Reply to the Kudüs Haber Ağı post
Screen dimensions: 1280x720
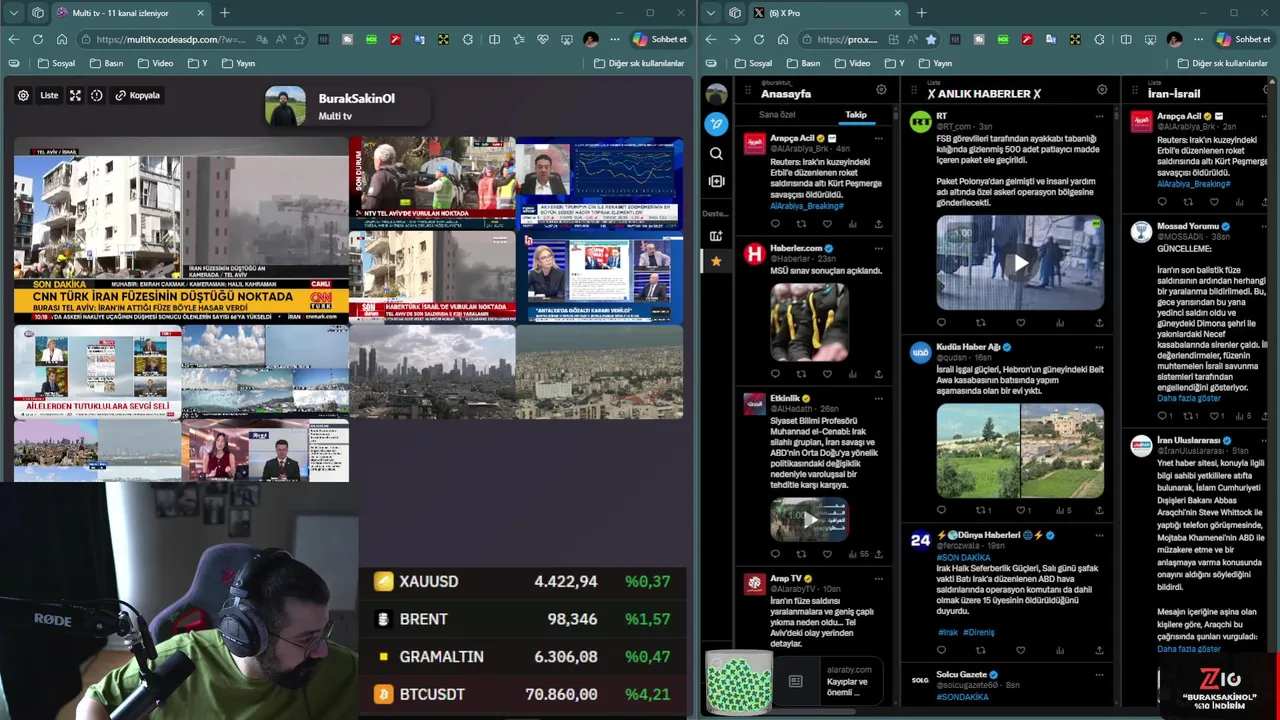pos(941,510)
